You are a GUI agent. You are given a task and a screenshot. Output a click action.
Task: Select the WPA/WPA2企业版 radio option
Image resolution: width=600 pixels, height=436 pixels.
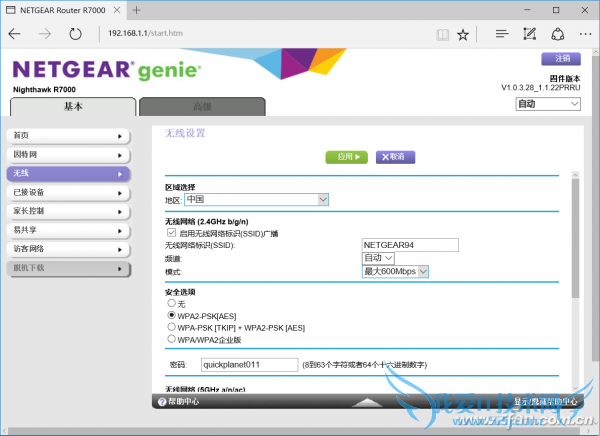coord(171,339)
